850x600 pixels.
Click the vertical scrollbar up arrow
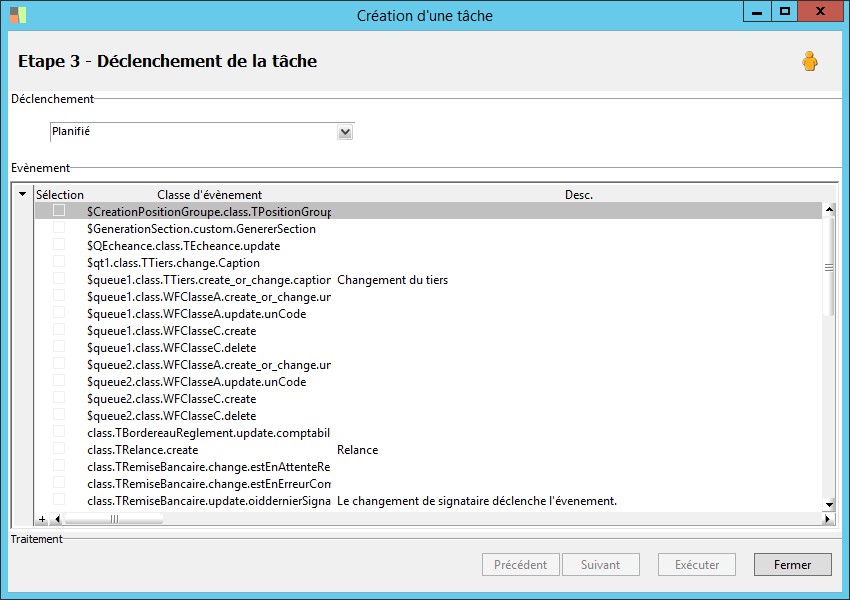pos(829,209)
